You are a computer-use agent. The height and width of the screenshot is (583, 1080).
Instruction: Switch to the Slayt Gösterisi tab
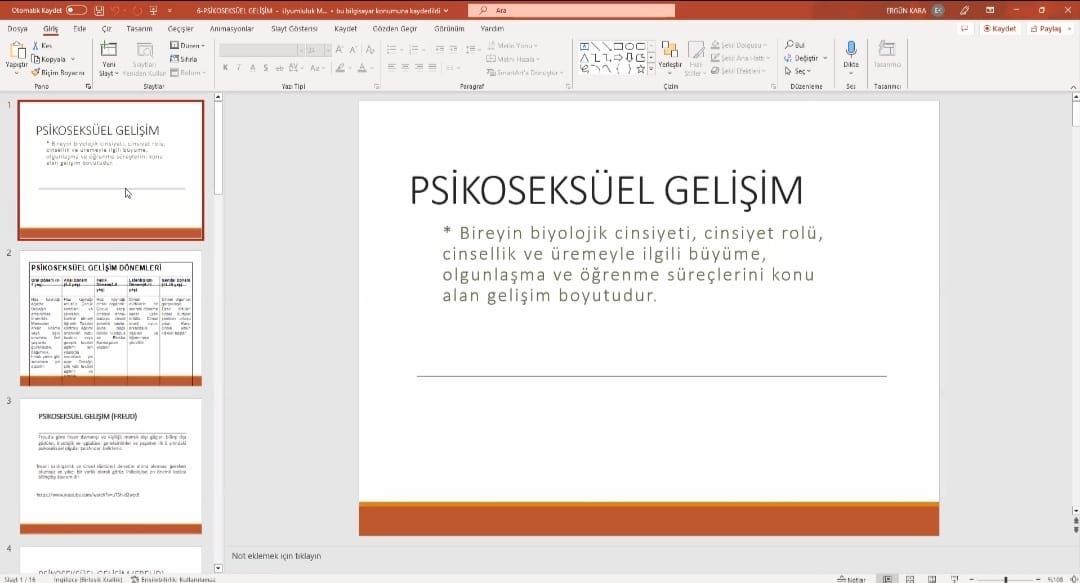294,29
